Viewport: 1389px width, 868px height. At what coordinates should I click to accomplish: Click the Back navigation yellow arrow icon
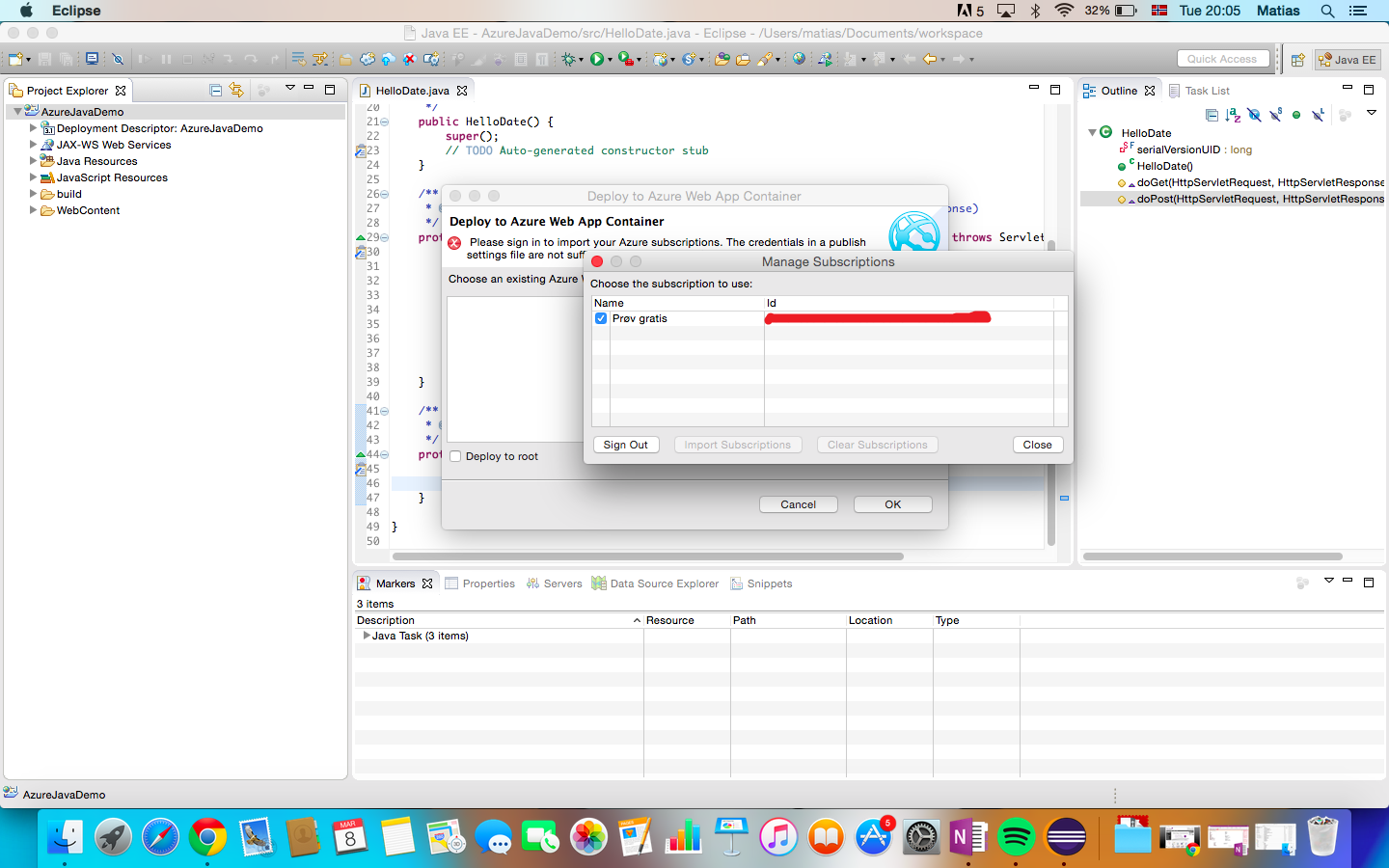pos(929,59)
